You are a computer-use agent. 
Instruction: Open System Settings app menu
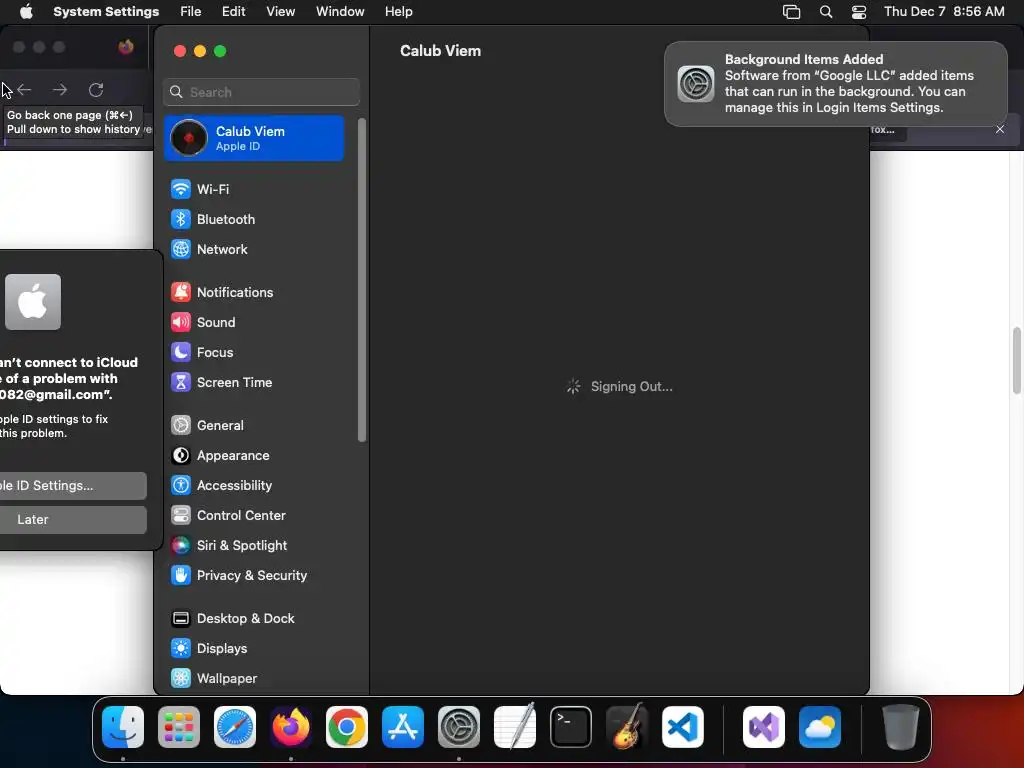click(x=106, y=12)
